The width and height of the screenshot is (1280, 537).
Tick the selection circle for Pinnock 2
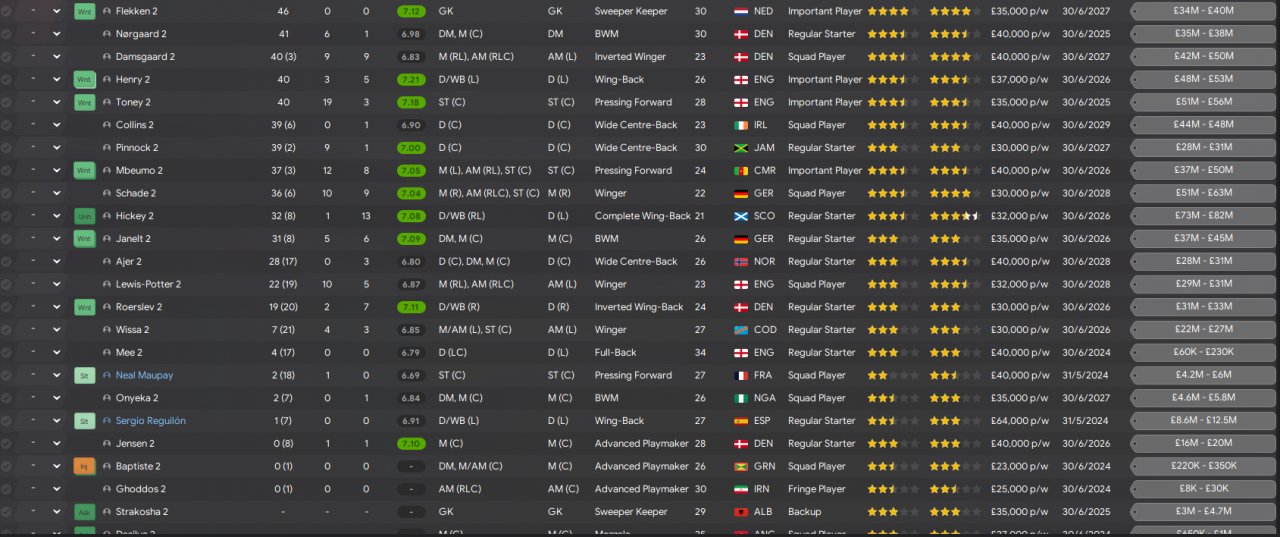coord(7,148)
